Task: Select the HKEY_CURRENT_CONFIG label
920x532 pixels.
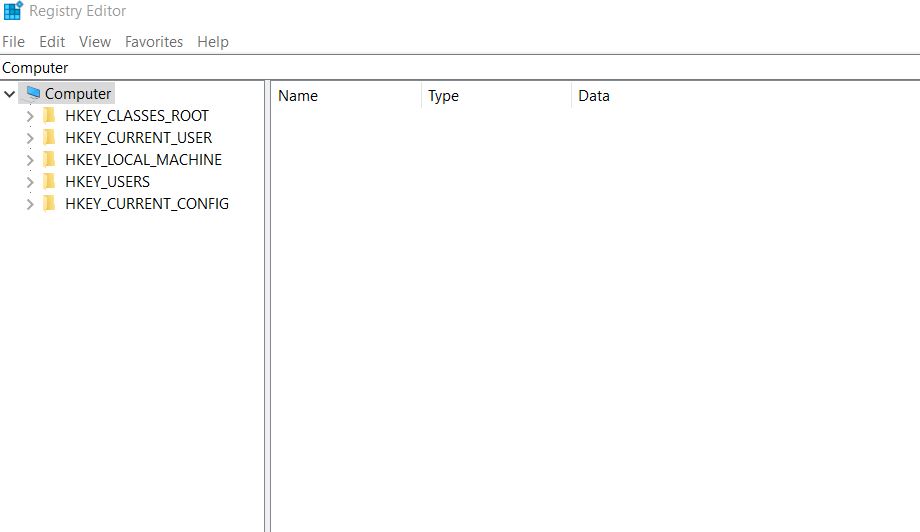Action: (x=147, y=204)
